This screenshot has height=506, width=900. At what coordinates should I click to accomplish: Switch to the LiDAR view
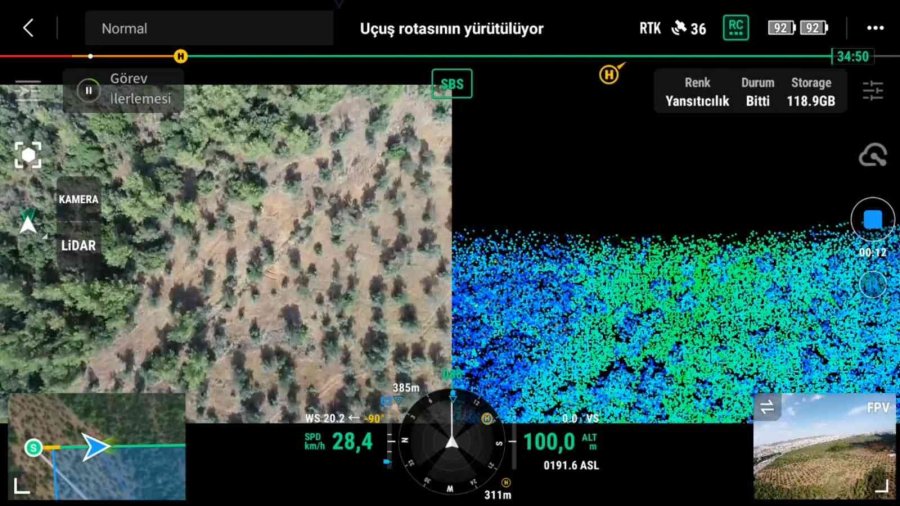pyautogui.click(x=78, y=245)
